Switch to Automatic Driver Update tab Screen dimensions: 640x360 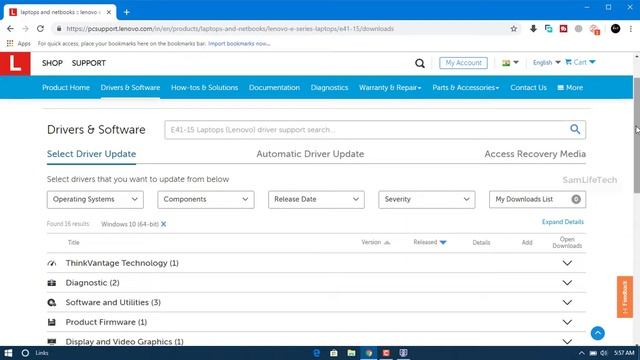coord(310,154)
